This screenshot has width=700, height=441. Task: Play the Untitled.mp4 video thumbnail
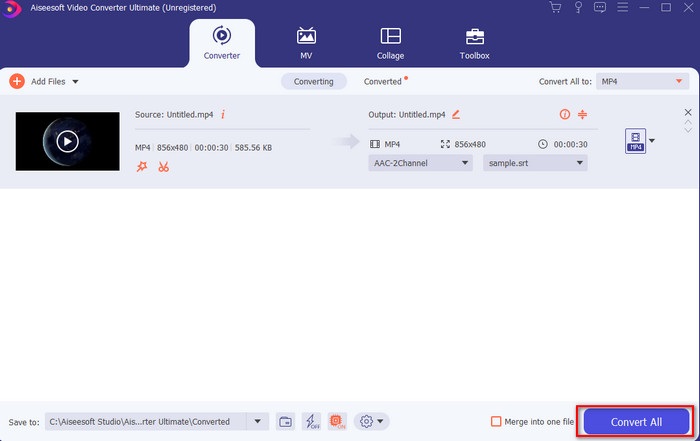pyautogui.click(x=67, y=141)
